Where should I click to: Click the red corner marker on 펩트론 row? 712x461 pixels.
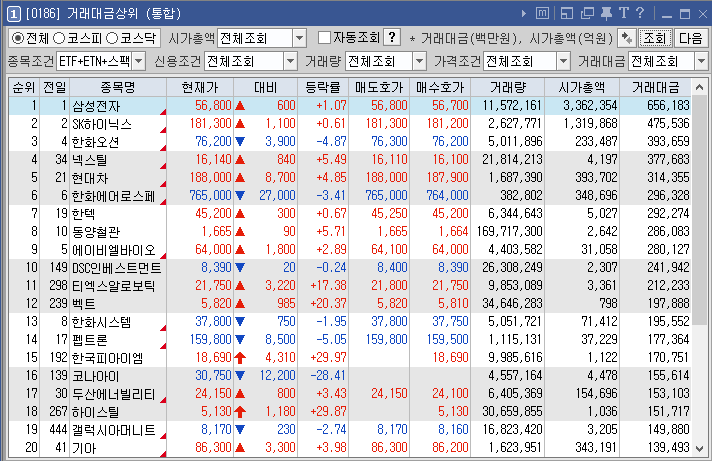tap(163, 346)
